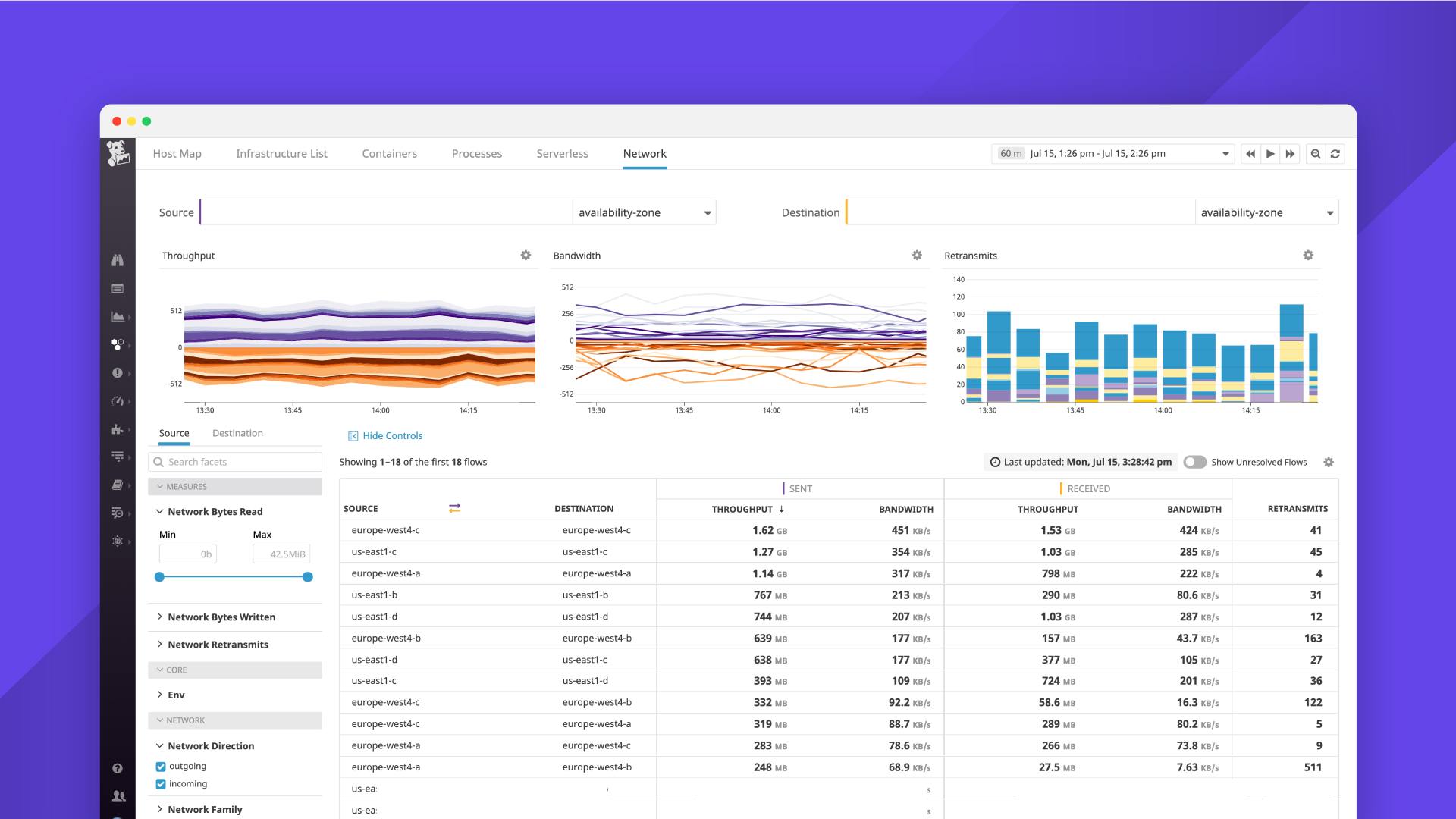Enable the outgoing Network Direction checkbox
The width and height of the screenshot is (1456, 819).
click(162, 767)
